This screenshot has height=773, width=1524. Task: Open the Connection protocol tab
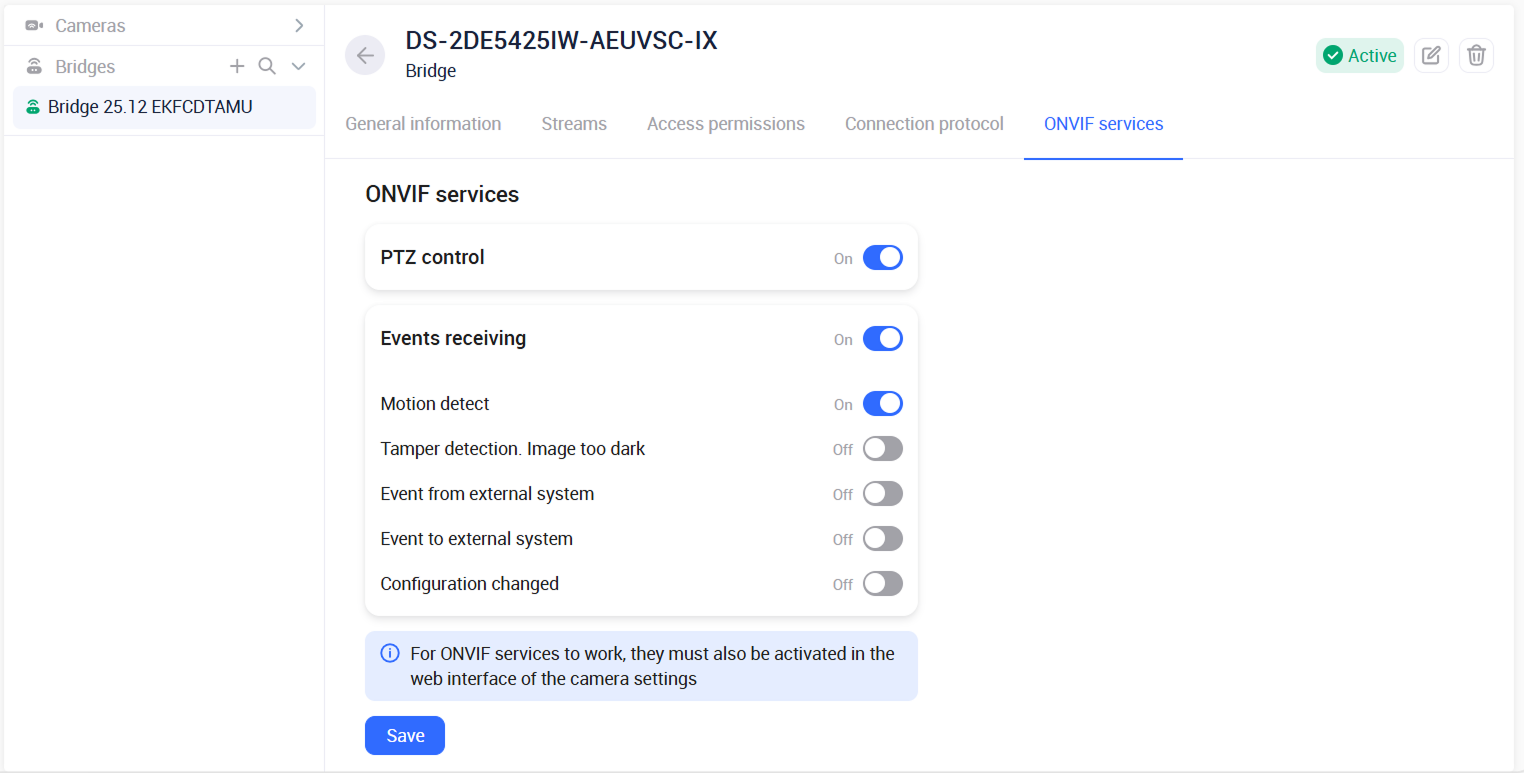pyautogui.click(x=924, y=124)
